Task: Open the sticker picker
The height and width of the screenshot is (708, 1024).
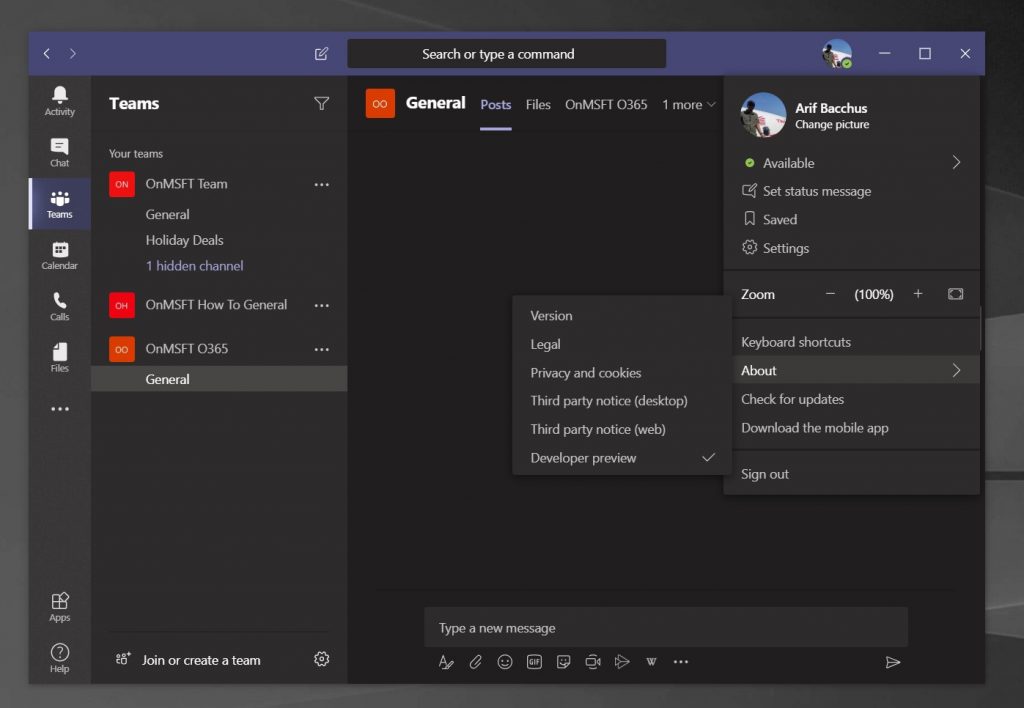Action: [x=564, y=662]
